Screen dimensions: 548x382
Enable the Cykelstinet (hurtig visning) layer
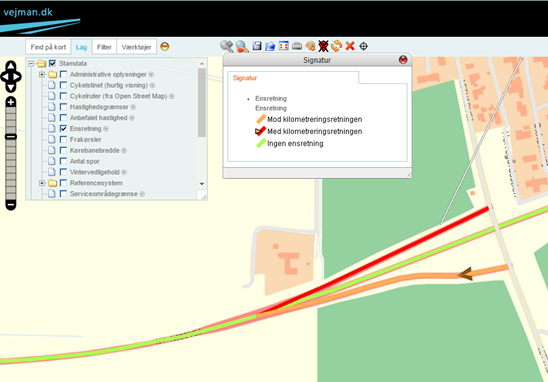[63, 85]
